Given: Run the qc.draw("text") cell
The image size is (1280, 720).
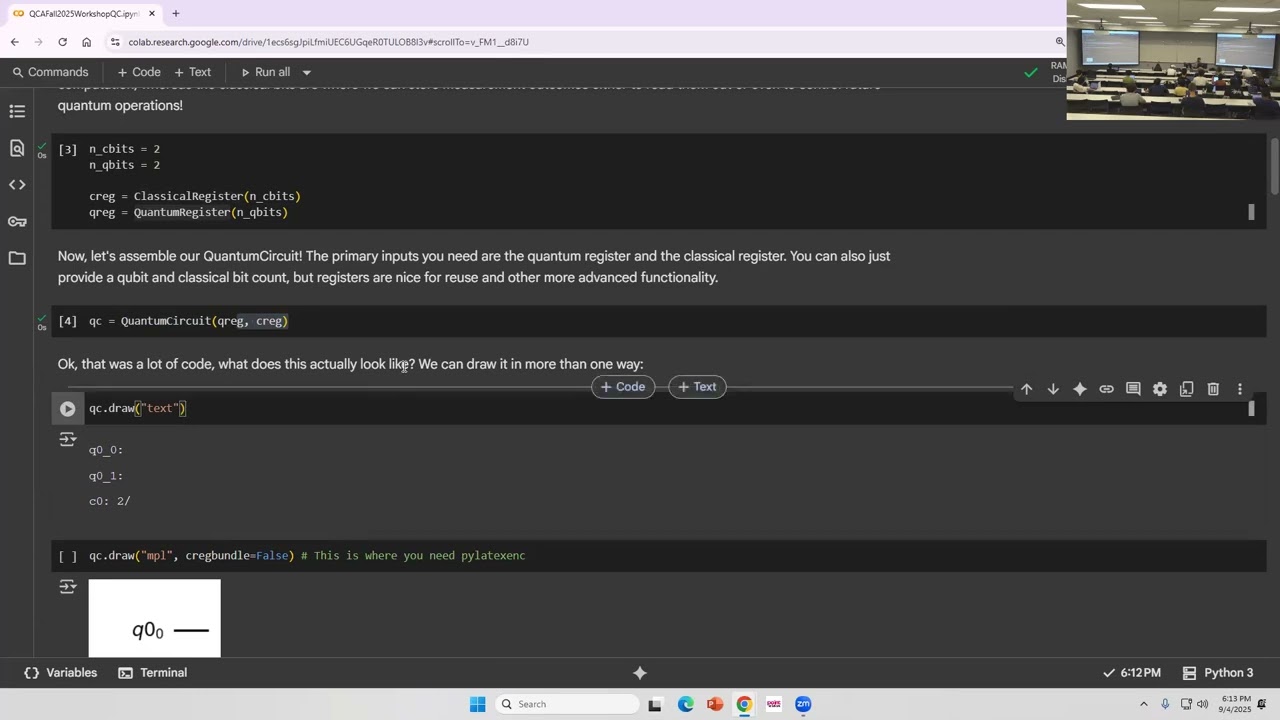Looking at the screenshot, I should [67, 408].
